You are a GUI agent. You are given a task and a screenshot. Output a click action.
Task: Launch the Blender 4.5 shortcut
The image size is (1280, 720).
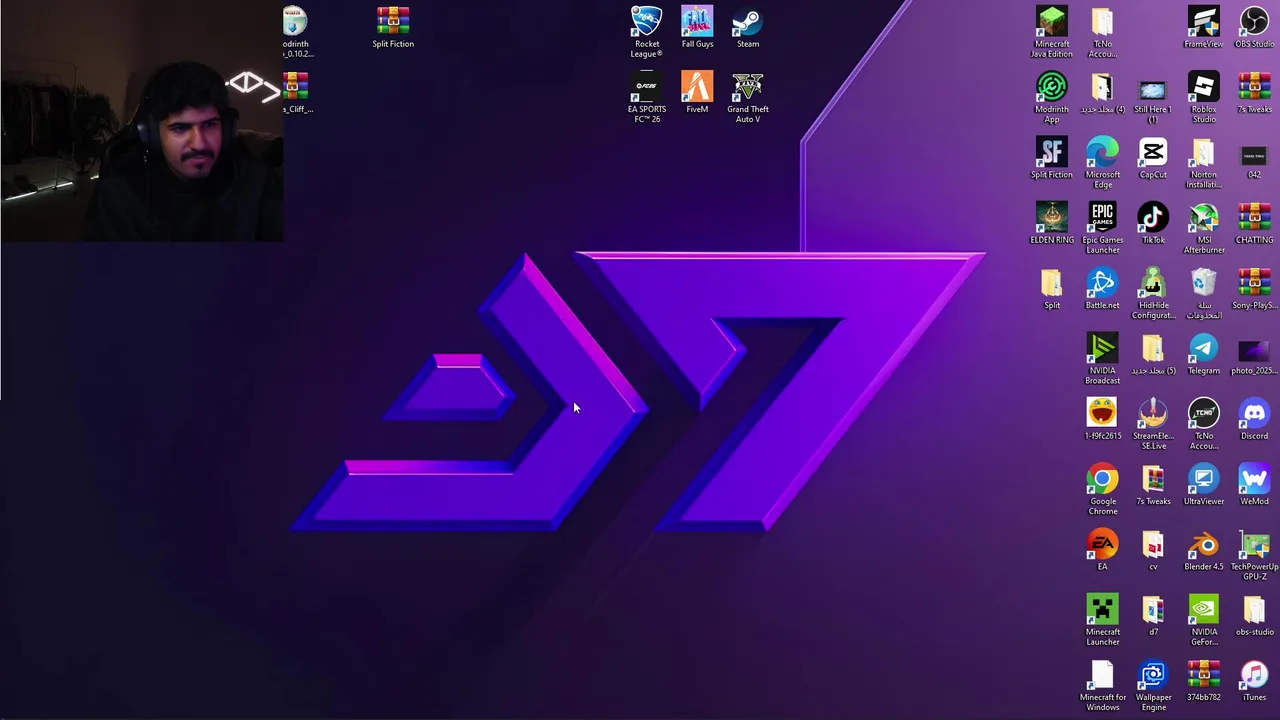(1203, 550)
